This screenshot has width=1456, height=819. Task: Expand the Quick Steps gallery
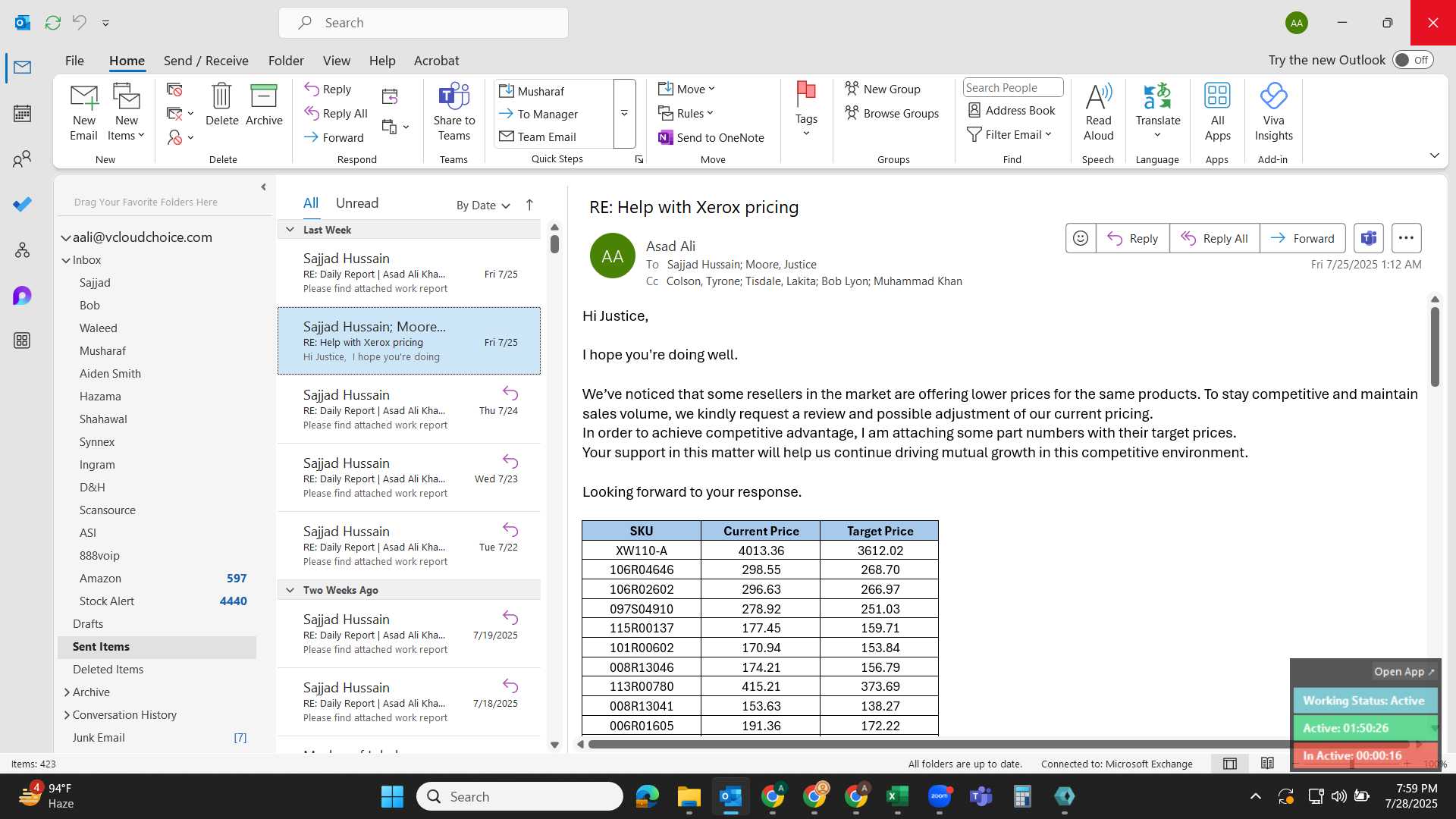coord(624,114)
